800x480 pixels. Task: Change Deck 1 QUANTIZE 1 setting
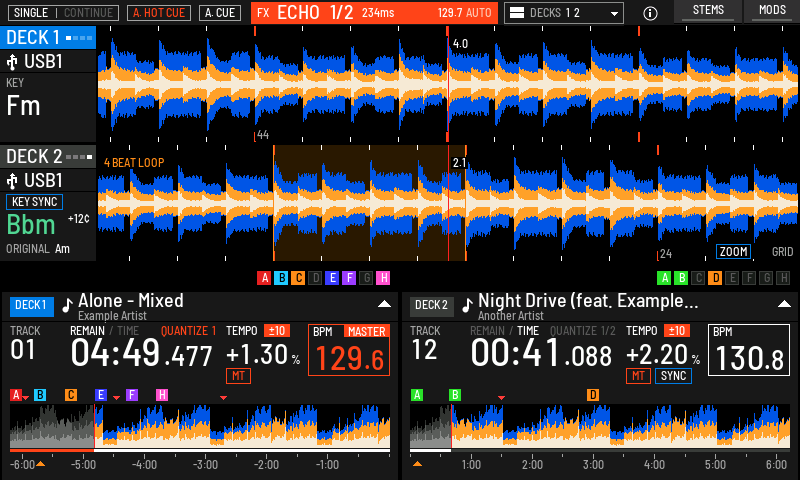pos(188,331)
